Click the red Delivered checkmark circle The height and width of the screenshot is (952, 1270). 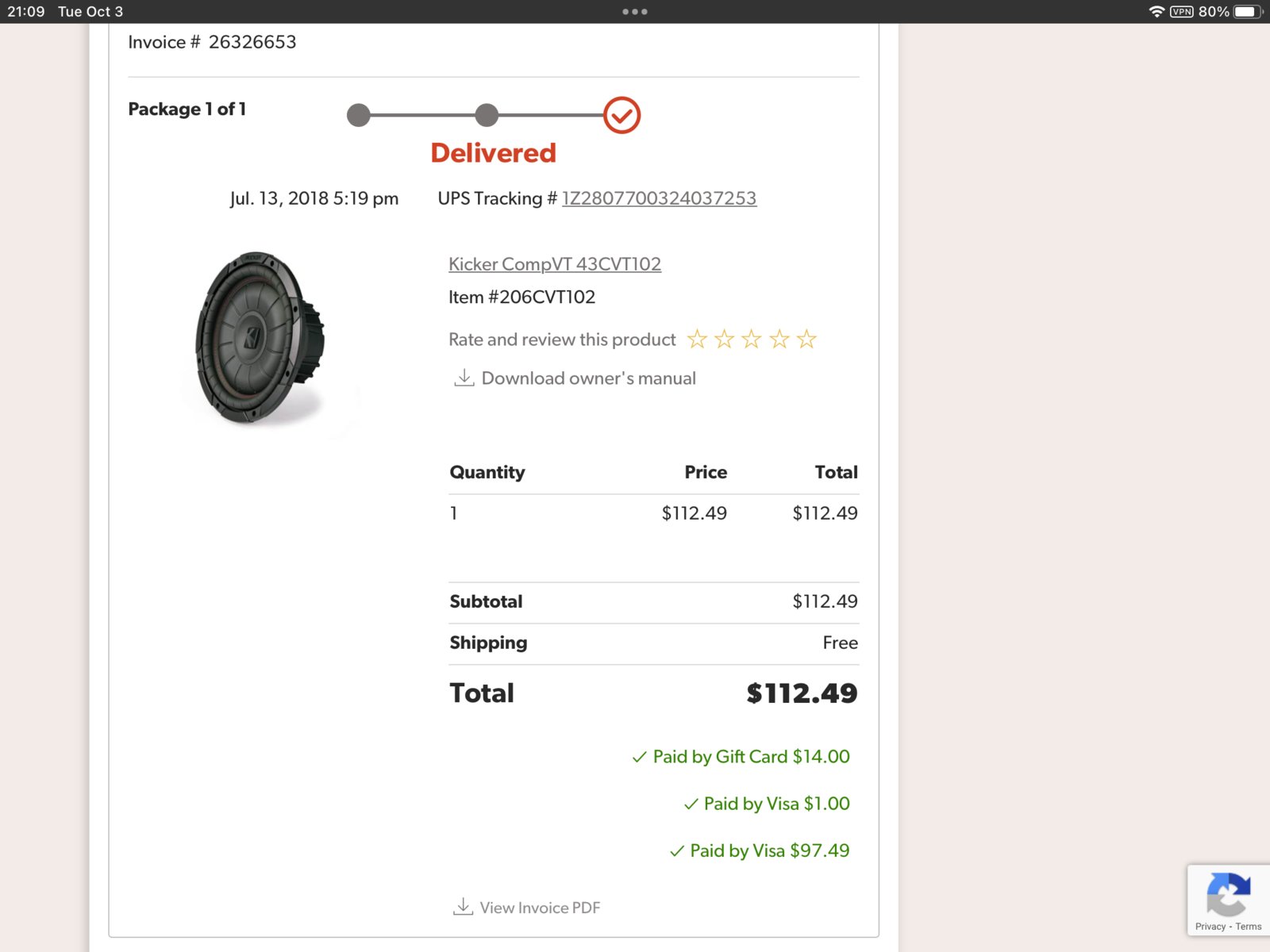click(x=622, y=115)
